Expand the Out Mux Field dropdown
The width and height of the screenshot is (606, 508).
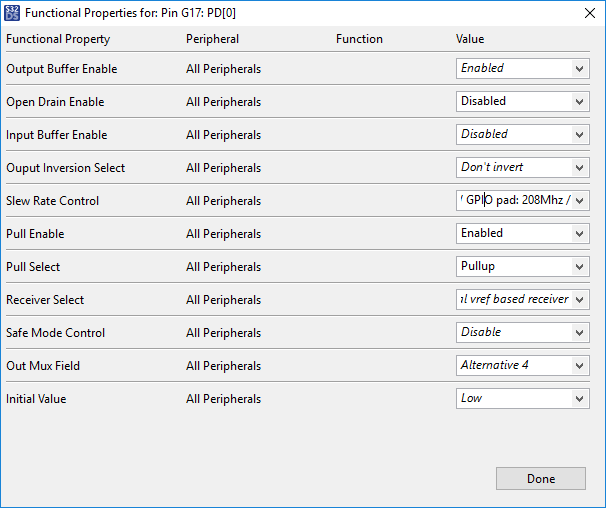click(x=579, y=366)
